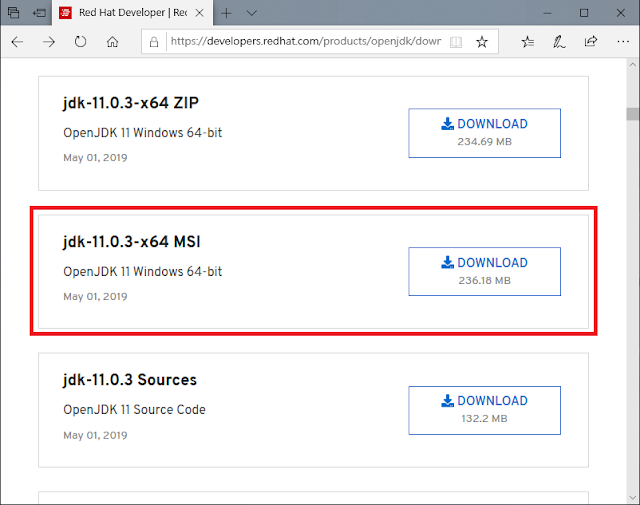Select the Red Hat Developer tab
Viewport: 640px width, 505px height.
[x=133, y=13]
